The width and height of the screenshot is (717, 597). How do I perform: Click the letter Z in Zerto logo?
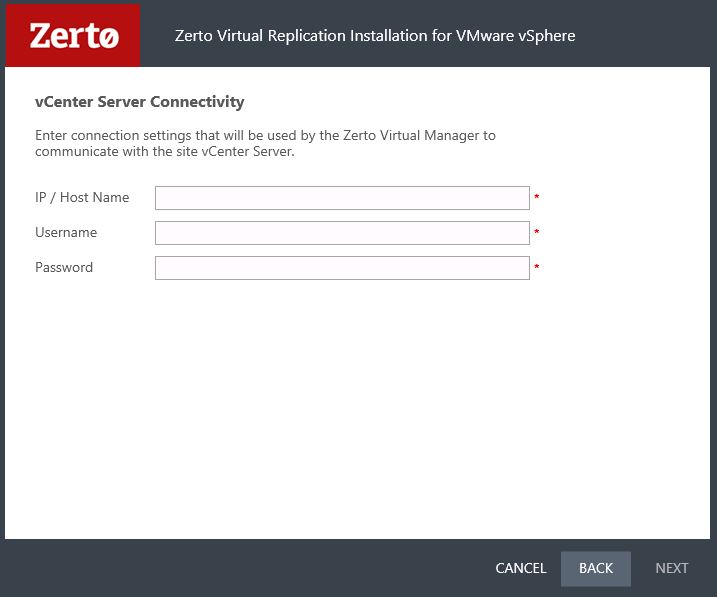pyautogui.click(x=40, y=36)
